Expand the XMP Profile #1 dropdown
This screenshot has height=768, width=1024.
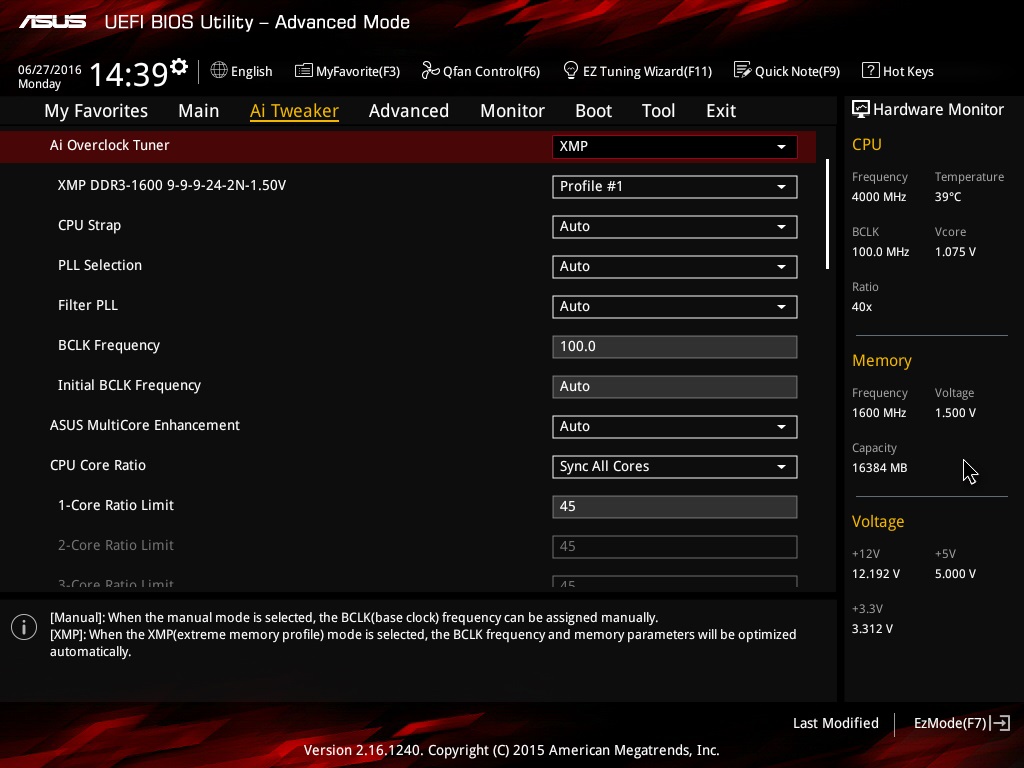(x=675, y=187)
